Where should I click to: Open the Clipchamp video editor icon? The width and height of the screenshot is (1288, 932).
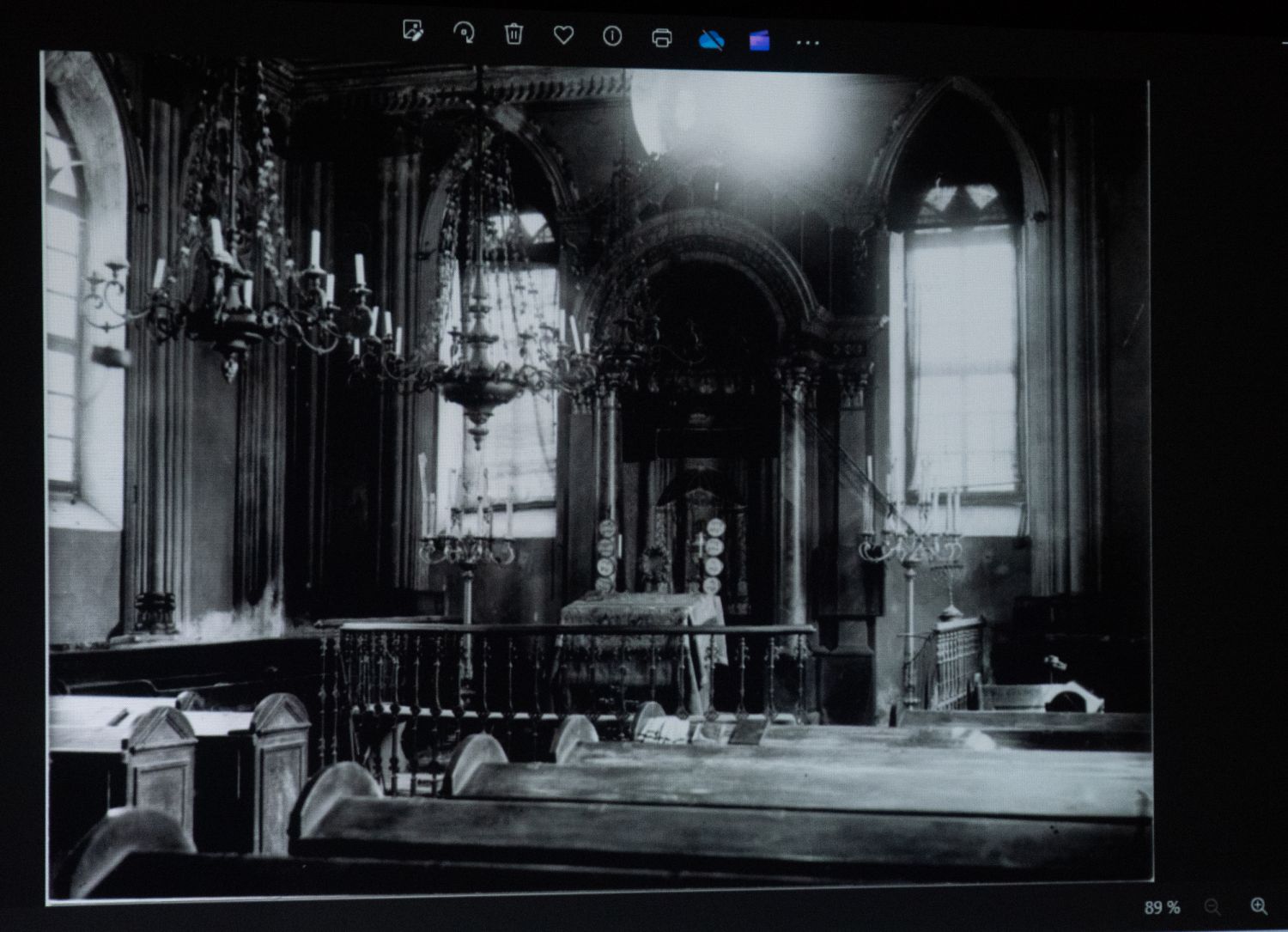[x=759, y=40]
